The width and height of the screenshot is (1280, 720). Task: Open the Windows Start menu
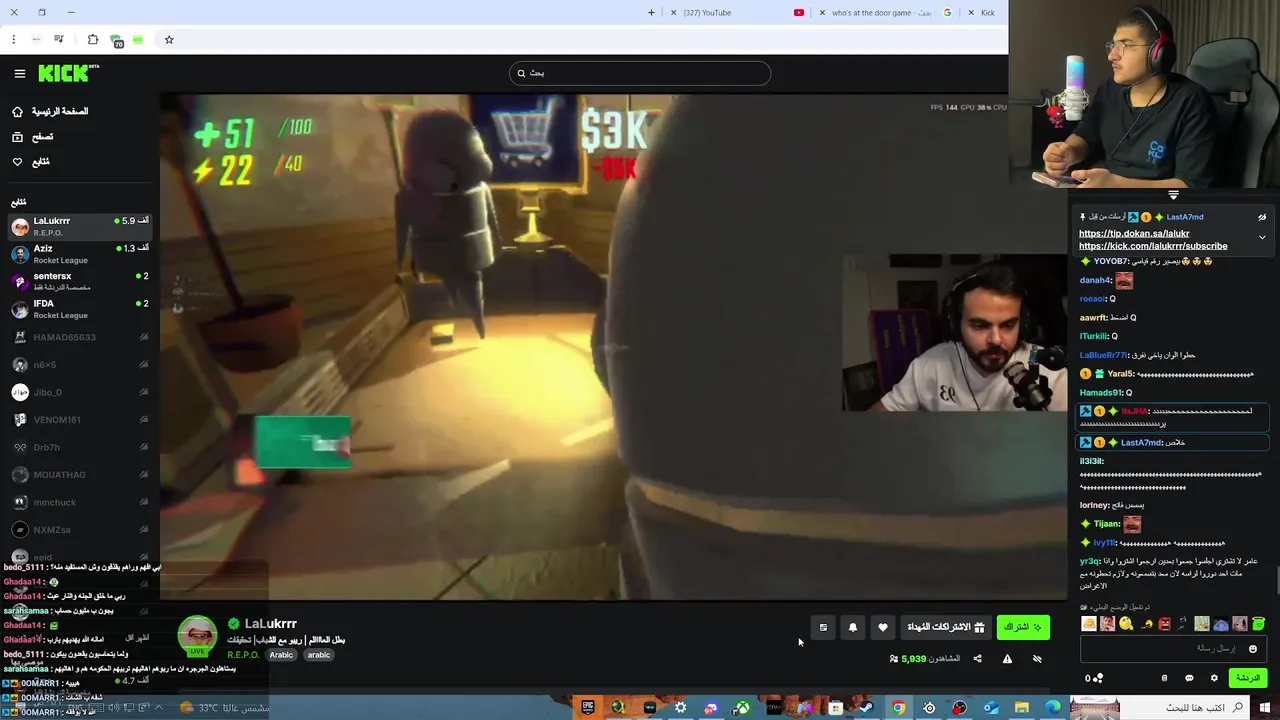pos(1264,708)
